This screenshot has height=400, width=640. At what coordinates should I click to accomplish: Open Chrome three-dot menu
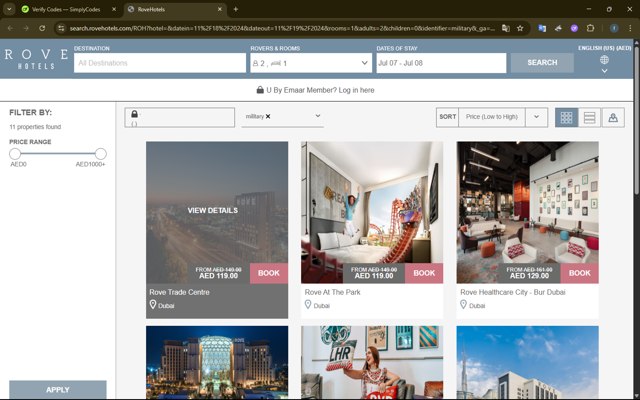630,28
